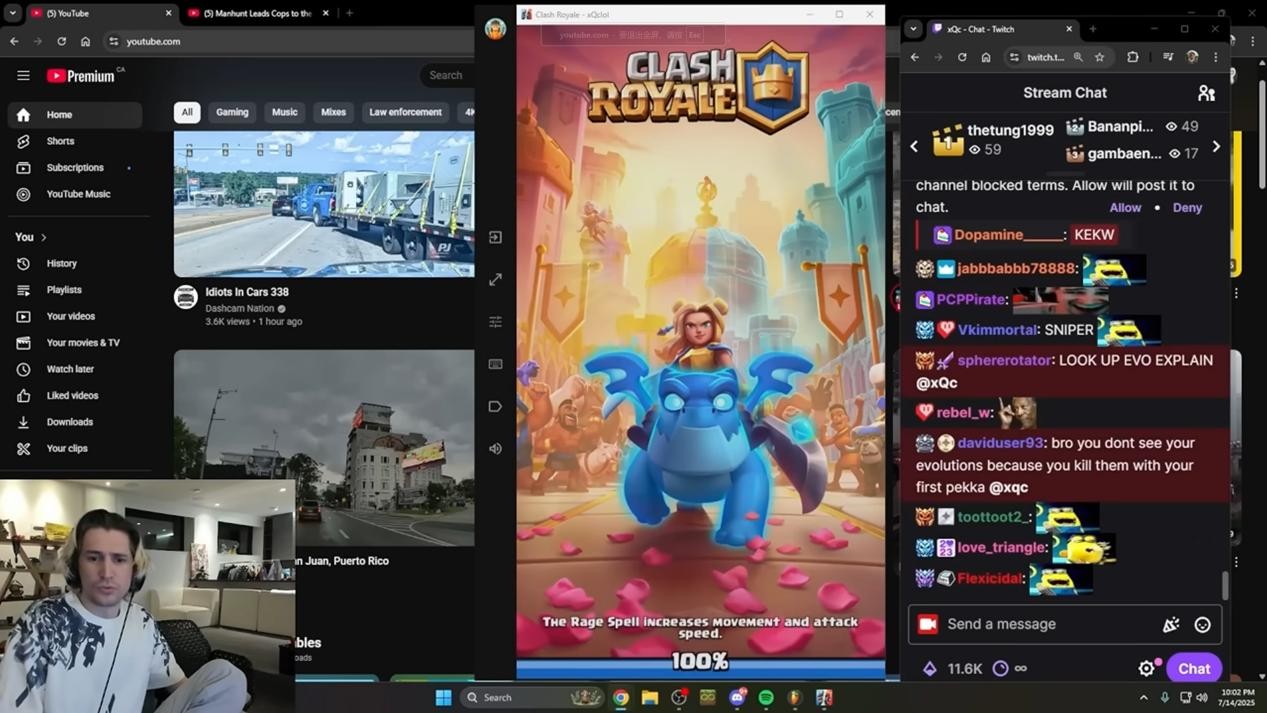Click Allow on the blocked message
Viewport: 1267px width, 713px height.
click(x=1125, y=208)
